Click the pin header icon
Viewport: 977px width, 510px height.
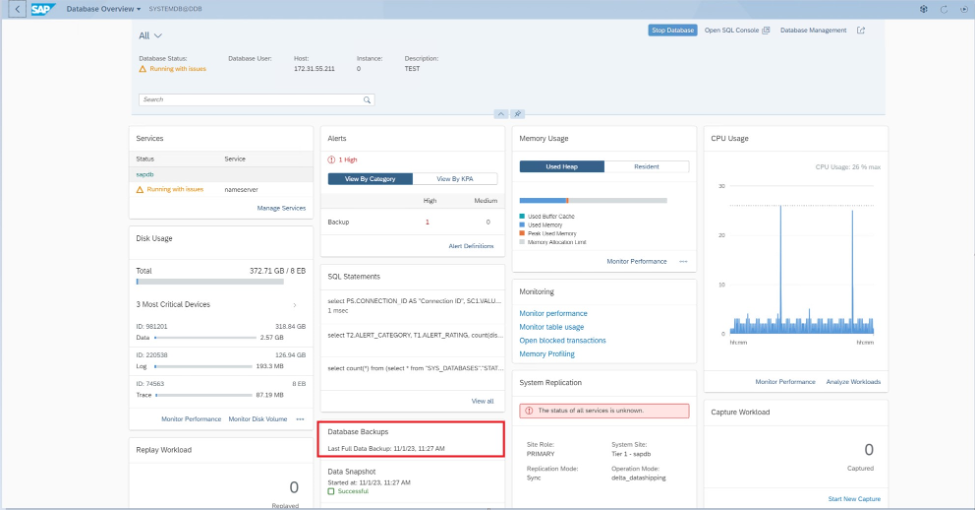(517, 114)
